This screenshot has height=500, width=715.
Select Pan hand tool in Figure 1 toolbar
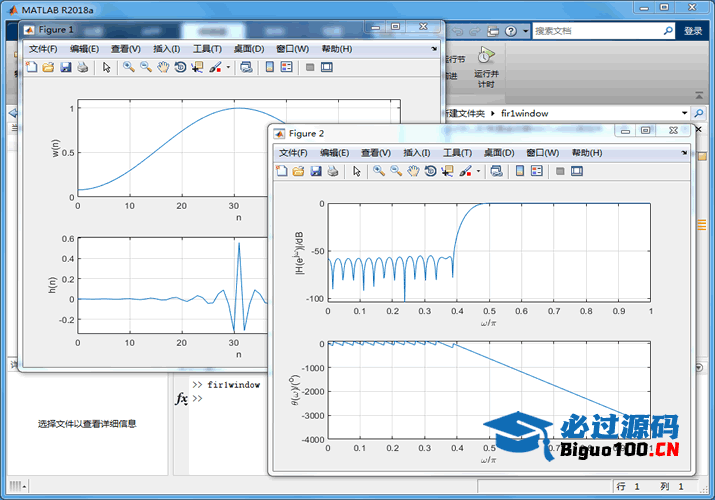click(163, 67)
